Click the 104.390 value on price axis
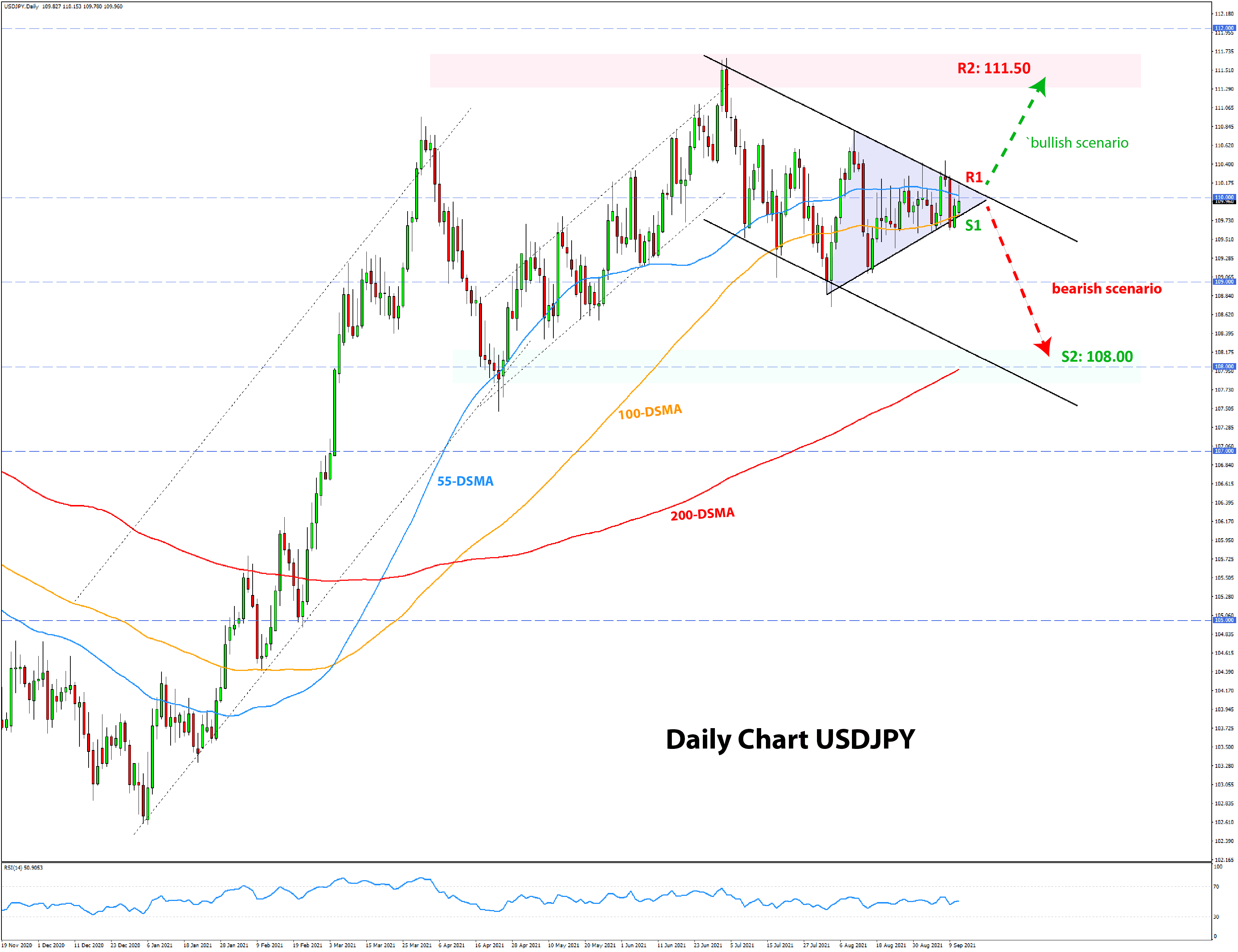The width and height of the screenshot is (1238, 952). 1224,672
